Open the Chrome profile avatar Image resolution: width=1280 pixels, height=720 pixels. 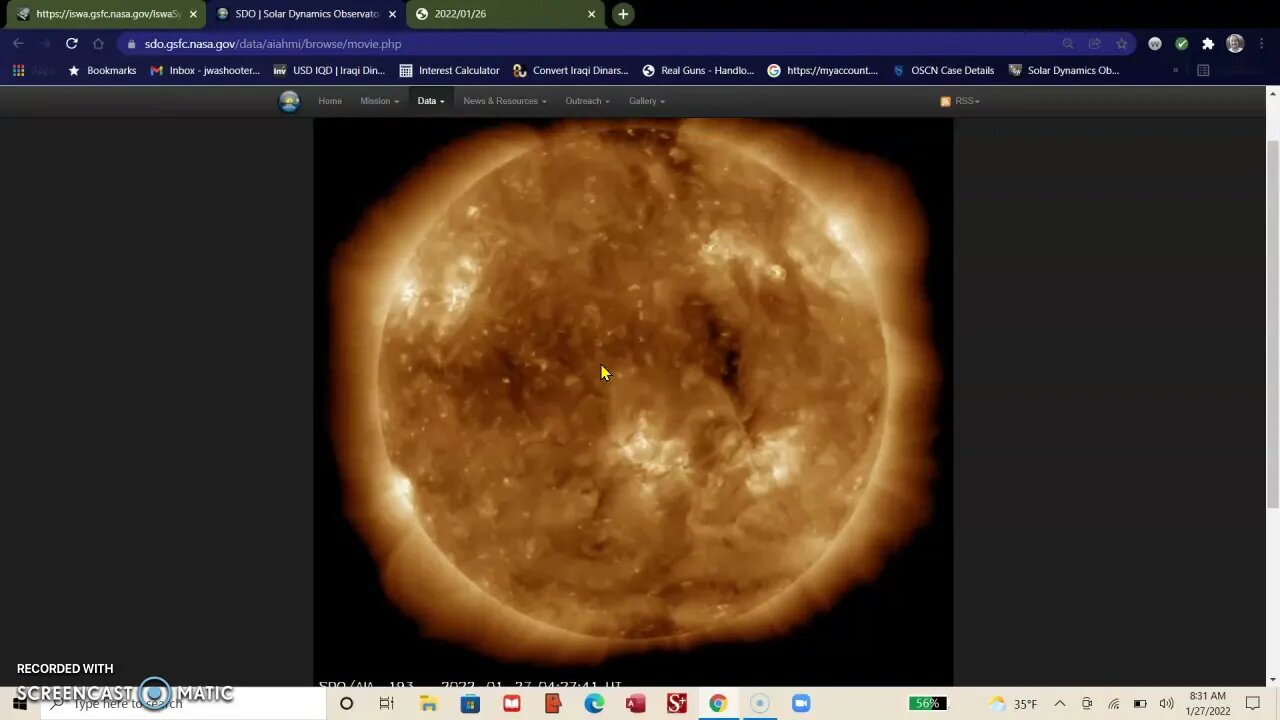[1235, 44]
